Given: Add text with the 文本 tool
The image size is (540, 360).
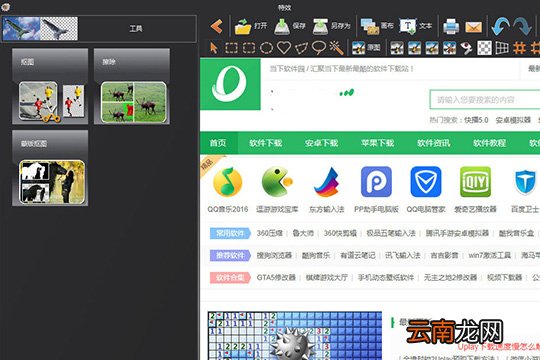Looking at the screenshot, I should pos(415,26).
